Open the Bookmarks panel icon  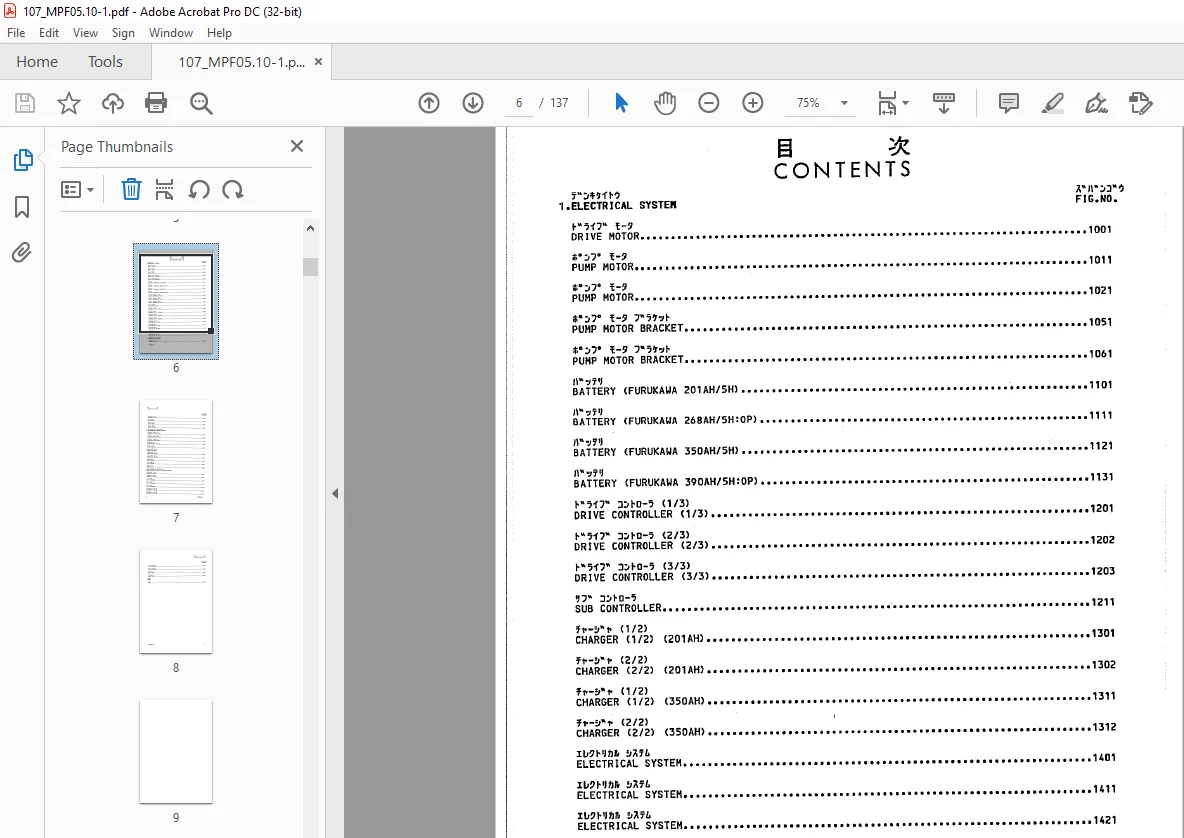(x=22, y=207)
